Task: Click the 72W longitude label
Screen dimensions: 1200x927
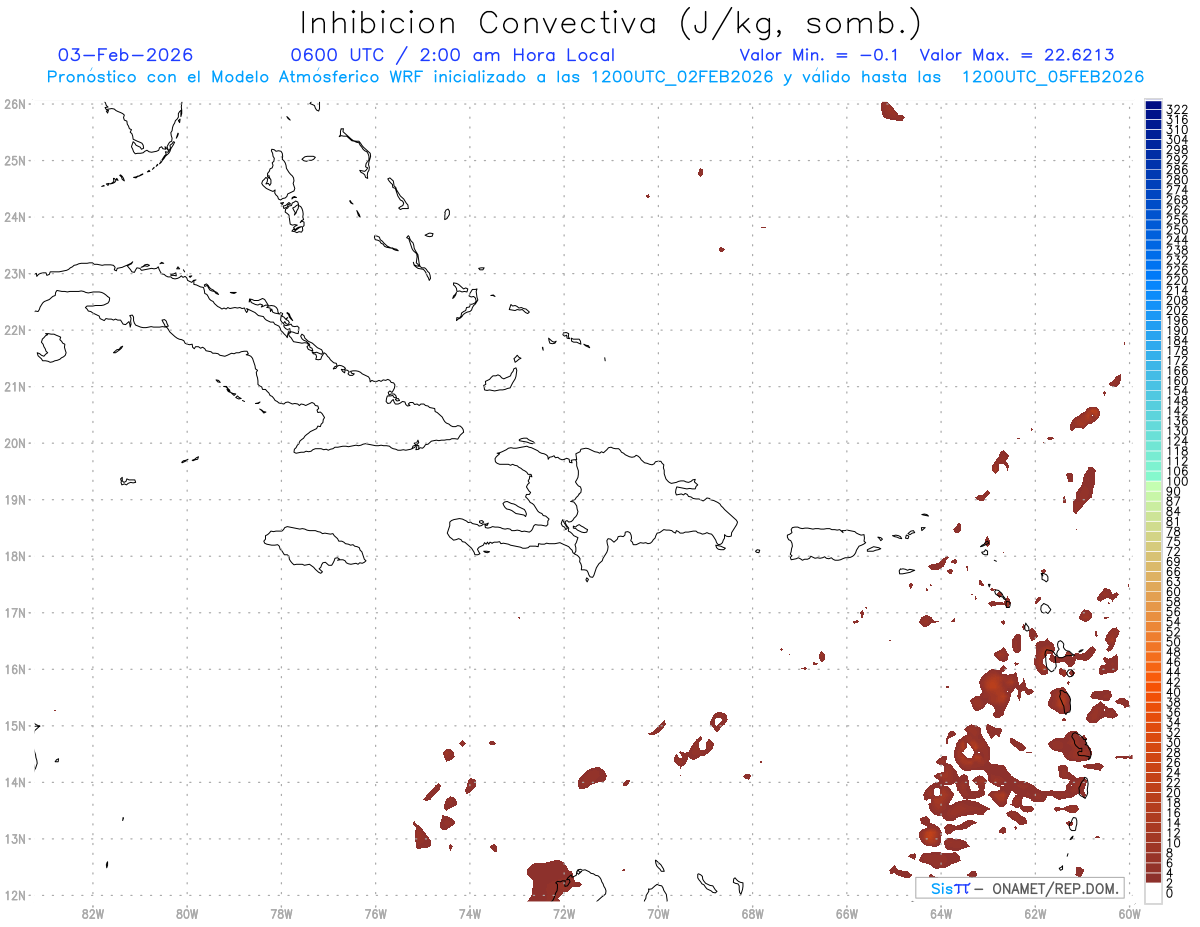Action: pyautogui.click(x=564, y=912)
